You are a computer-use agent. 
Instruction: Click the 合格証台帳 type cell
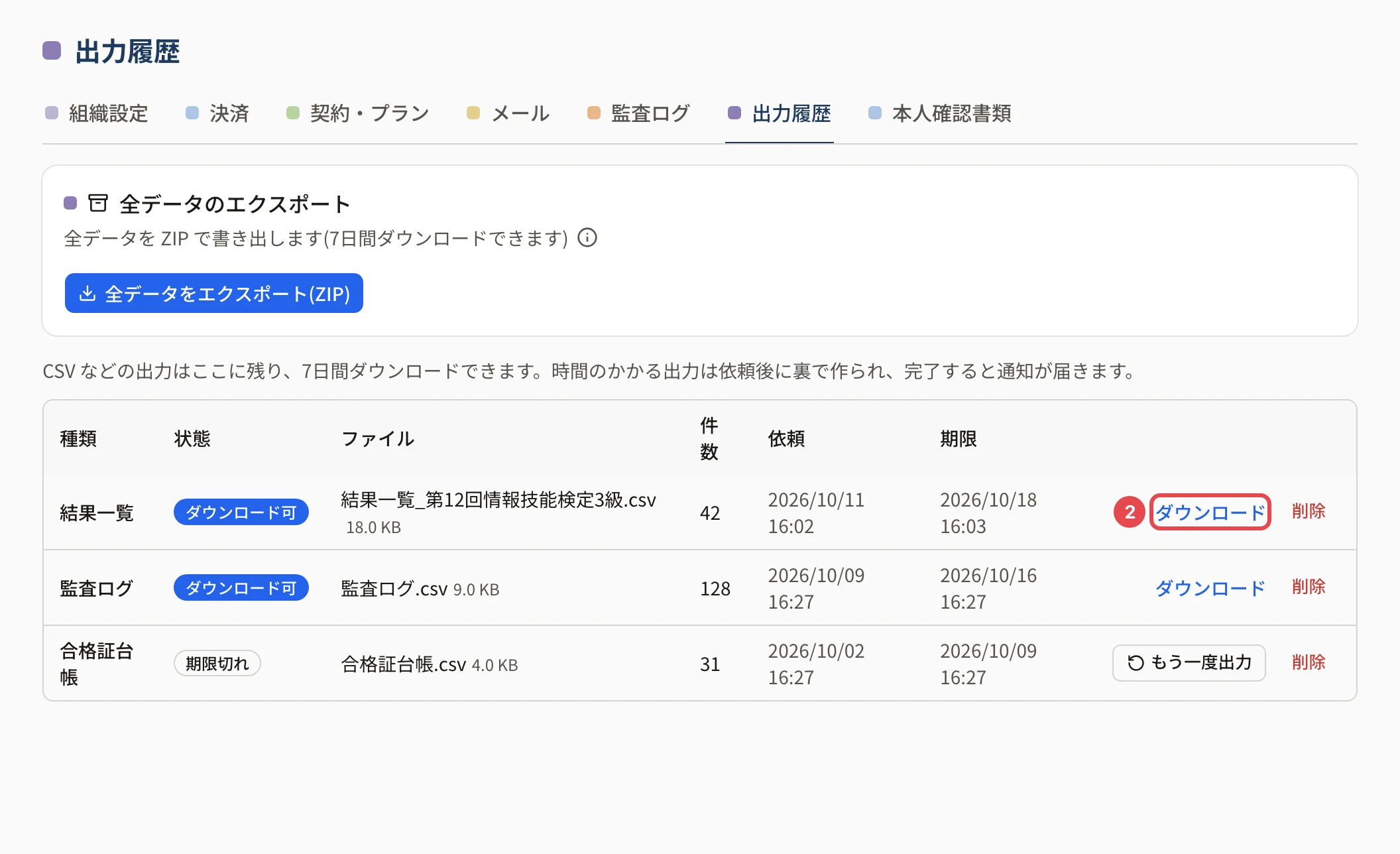pos(97,664)
